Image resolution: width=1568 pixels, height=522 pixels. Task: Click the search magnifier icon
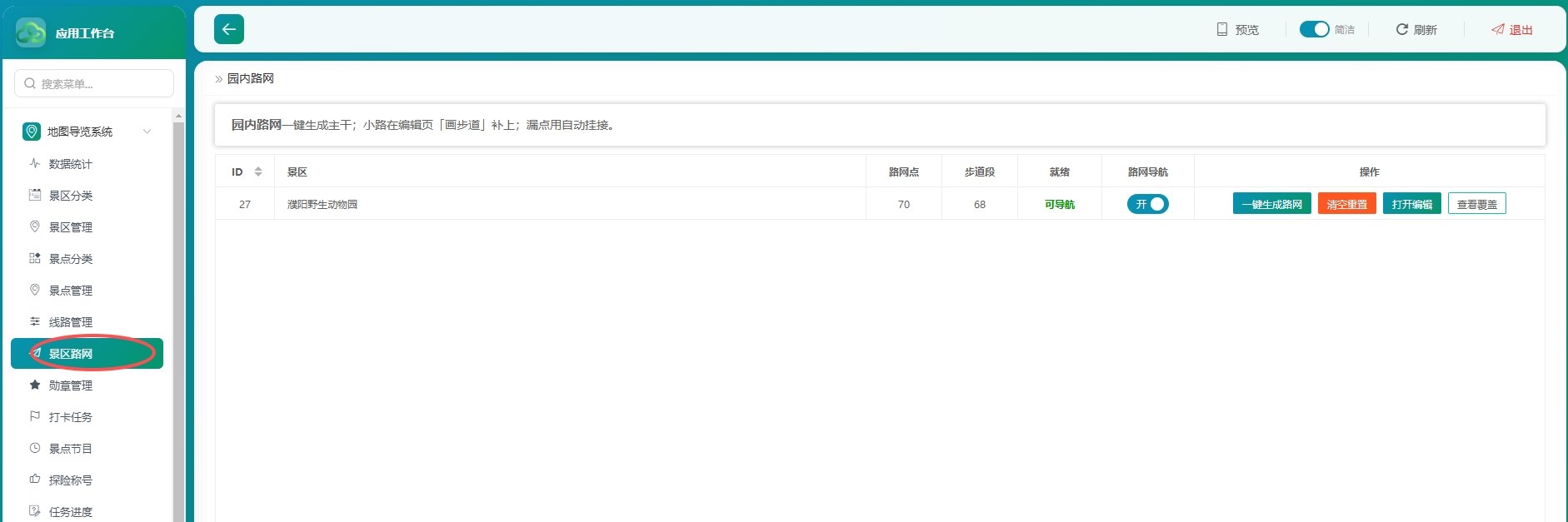30,83
